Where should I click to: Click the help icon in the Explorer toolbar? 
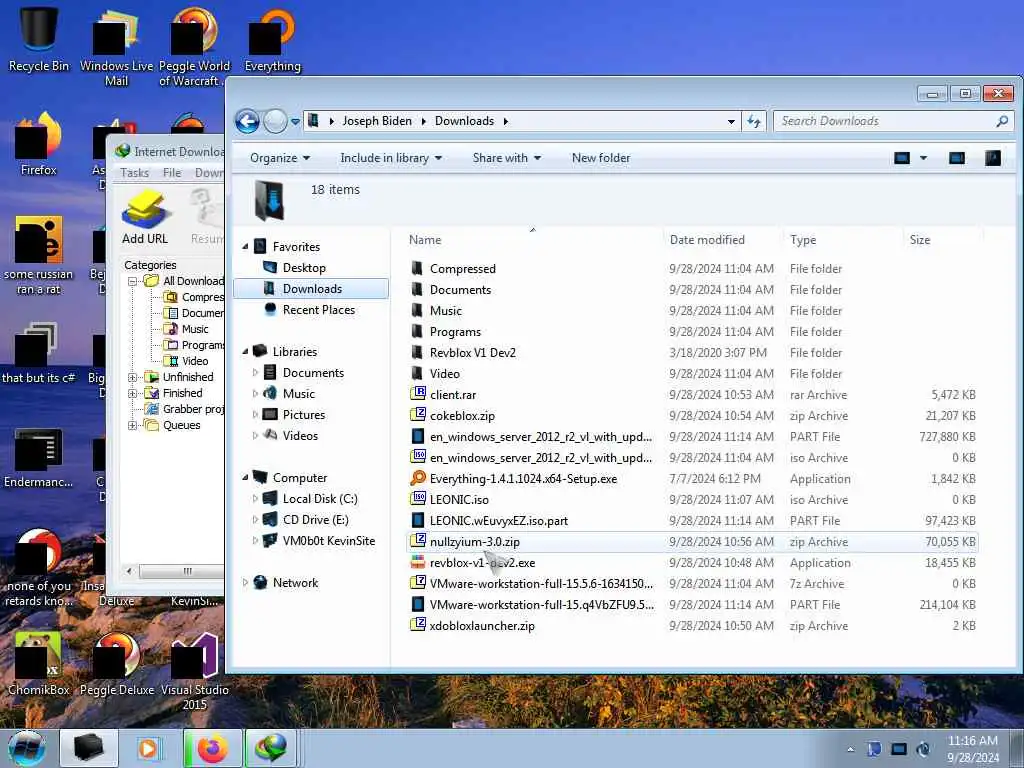coord(993,158)
